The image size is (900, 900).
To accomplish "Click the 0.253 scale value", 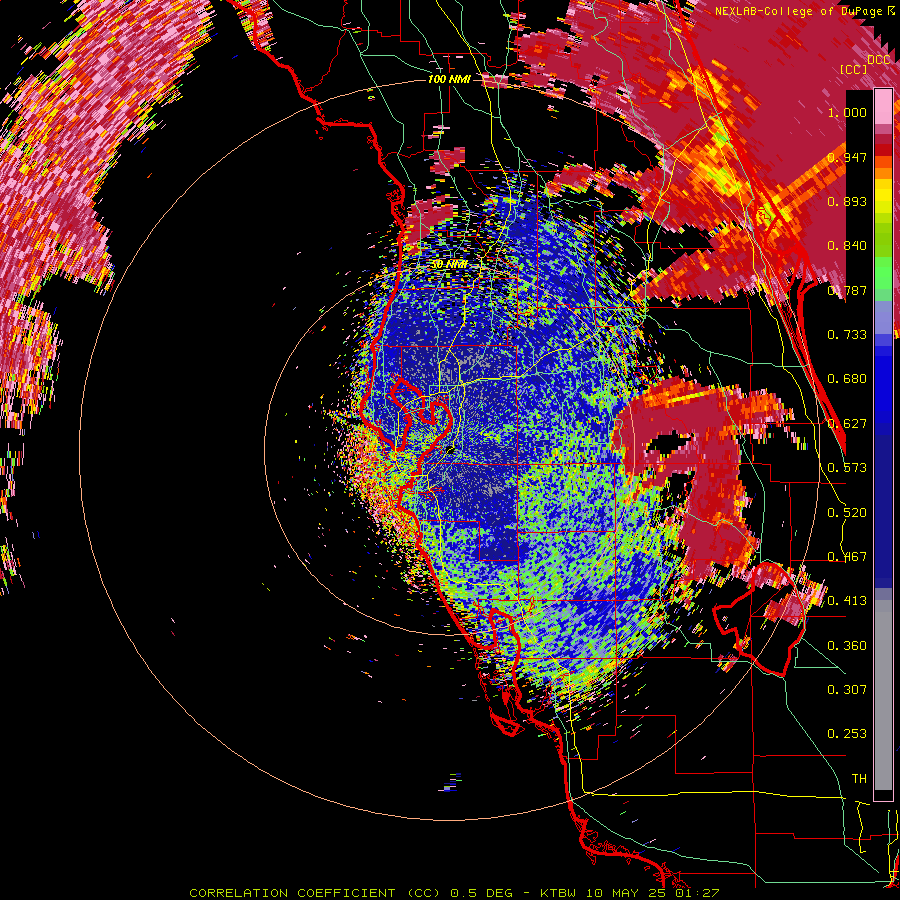I will click(847, 734).
